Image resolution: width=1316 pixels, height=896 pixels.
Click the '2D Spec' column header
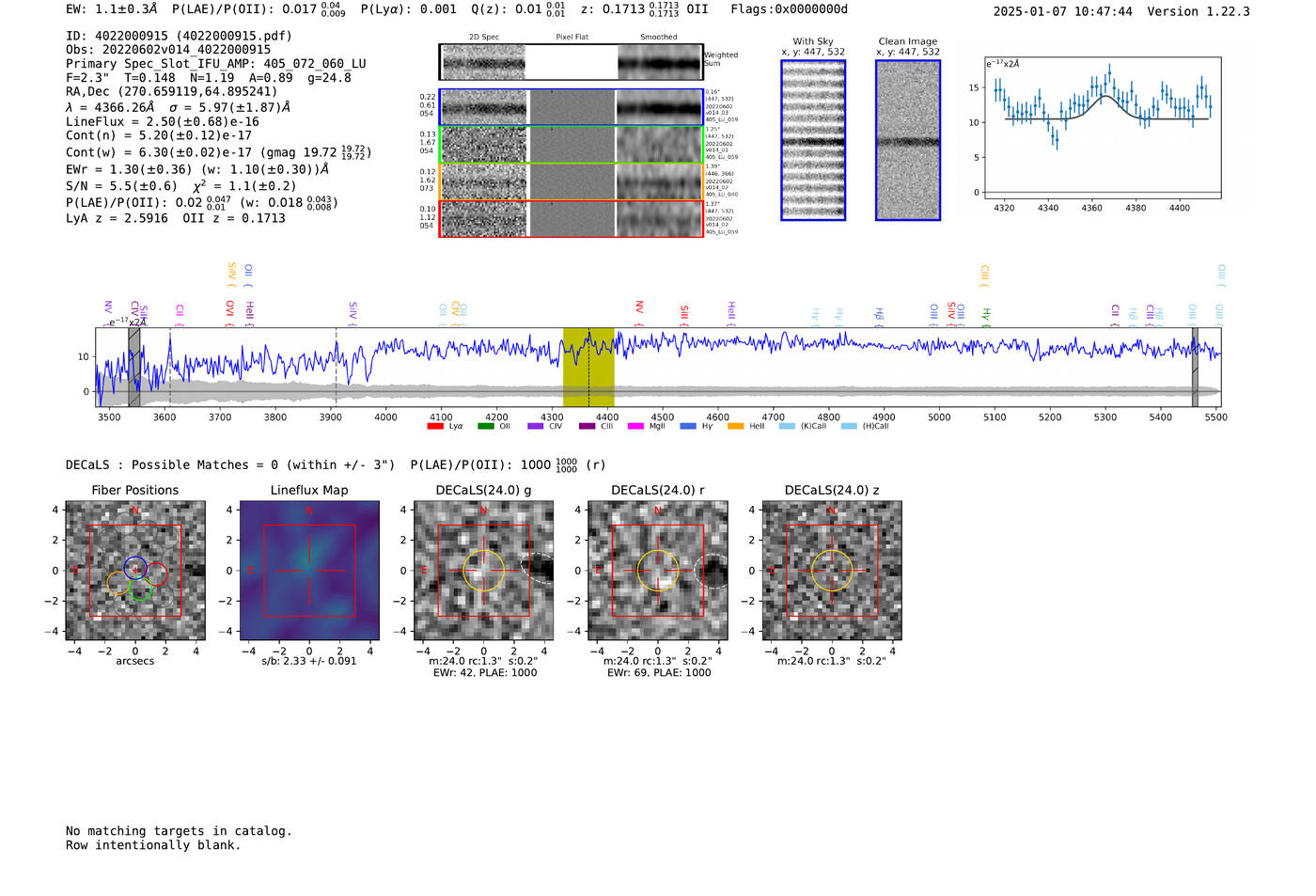(484, 37)
